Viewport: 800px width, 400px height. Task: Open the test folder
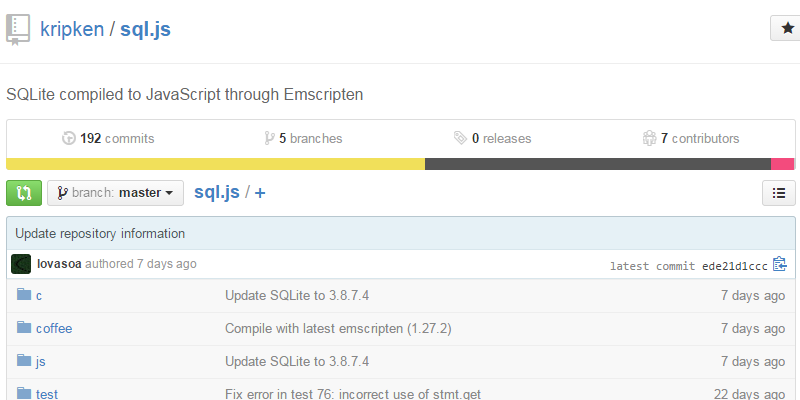(47, 394)
